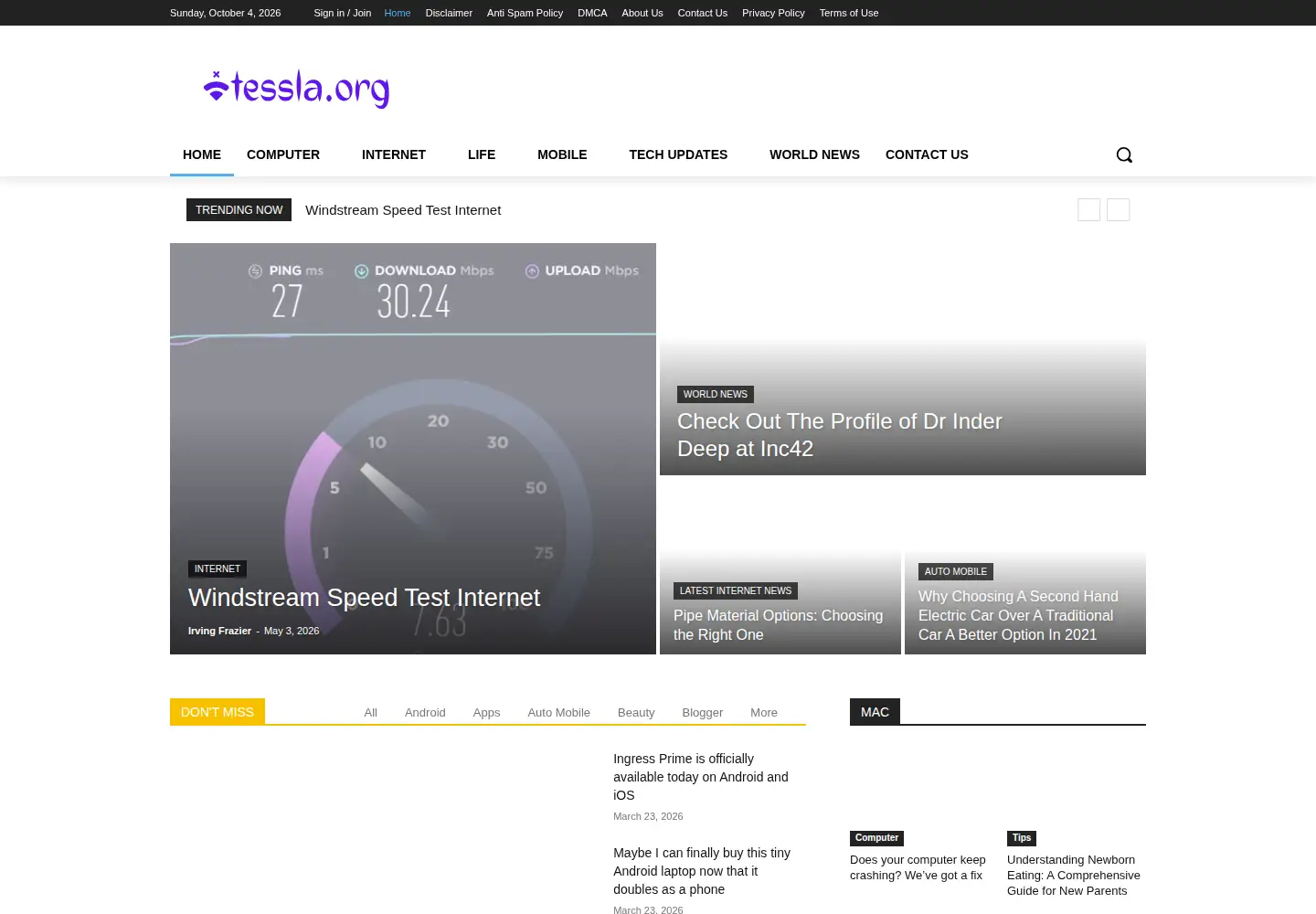Show previous trending item
1316x914 pixels.
pos(1088,209)
